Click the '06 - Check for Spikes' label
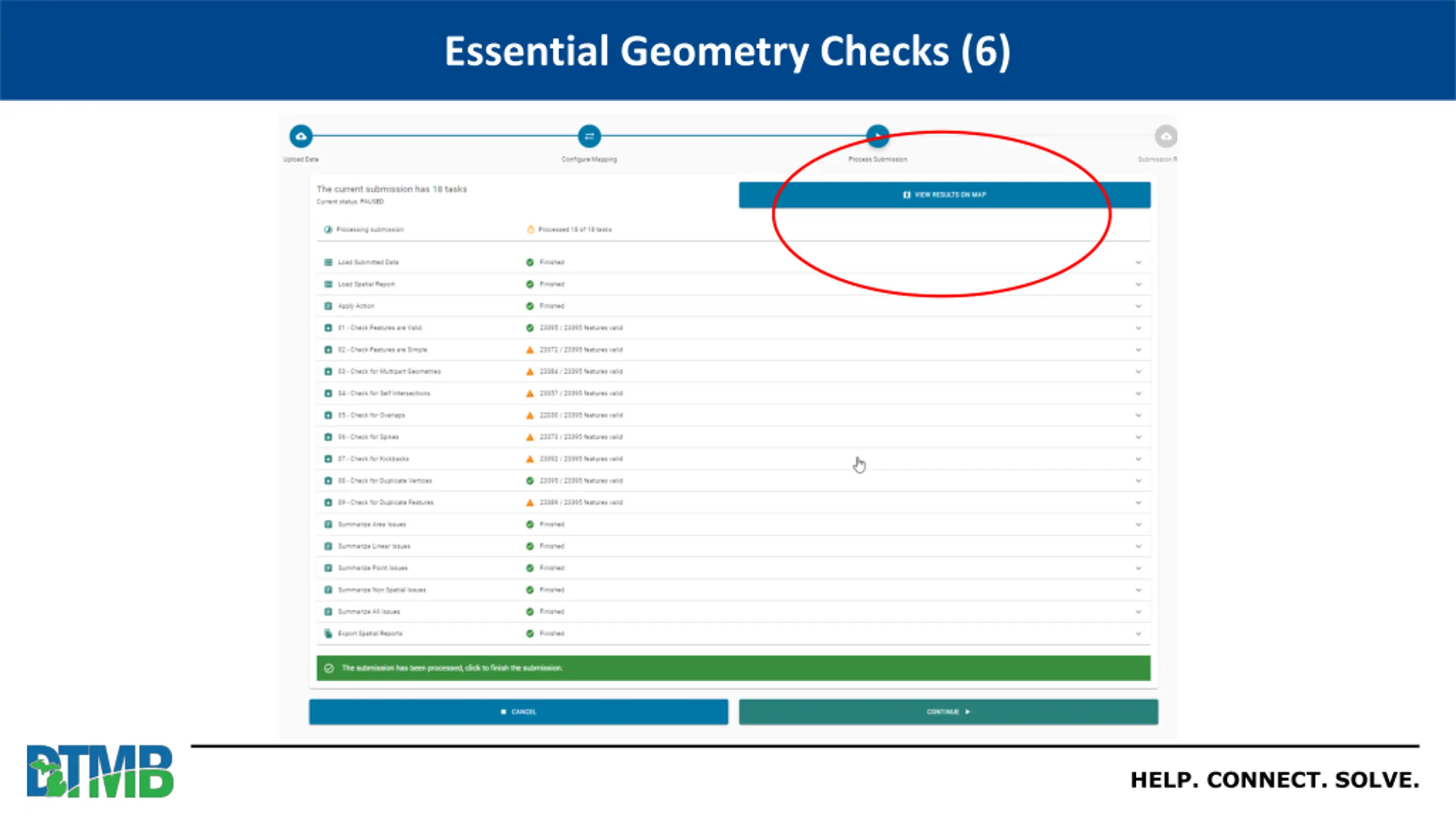Screen dimensions: 1456x819 (368, 437)
